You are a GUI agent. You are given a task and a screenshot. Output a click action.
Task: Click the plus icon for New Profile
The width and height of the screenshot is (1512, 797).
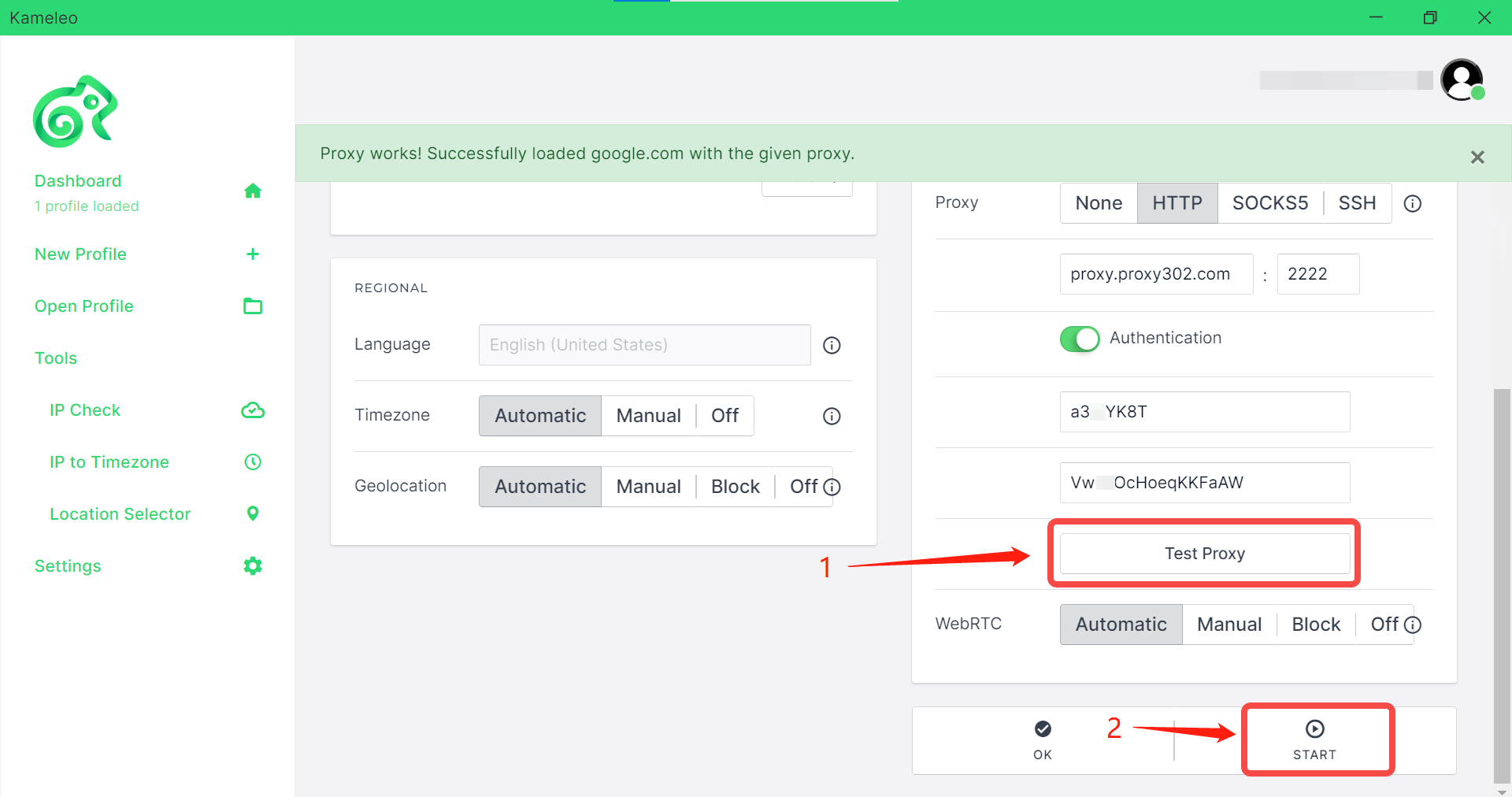tap(253, 254)
